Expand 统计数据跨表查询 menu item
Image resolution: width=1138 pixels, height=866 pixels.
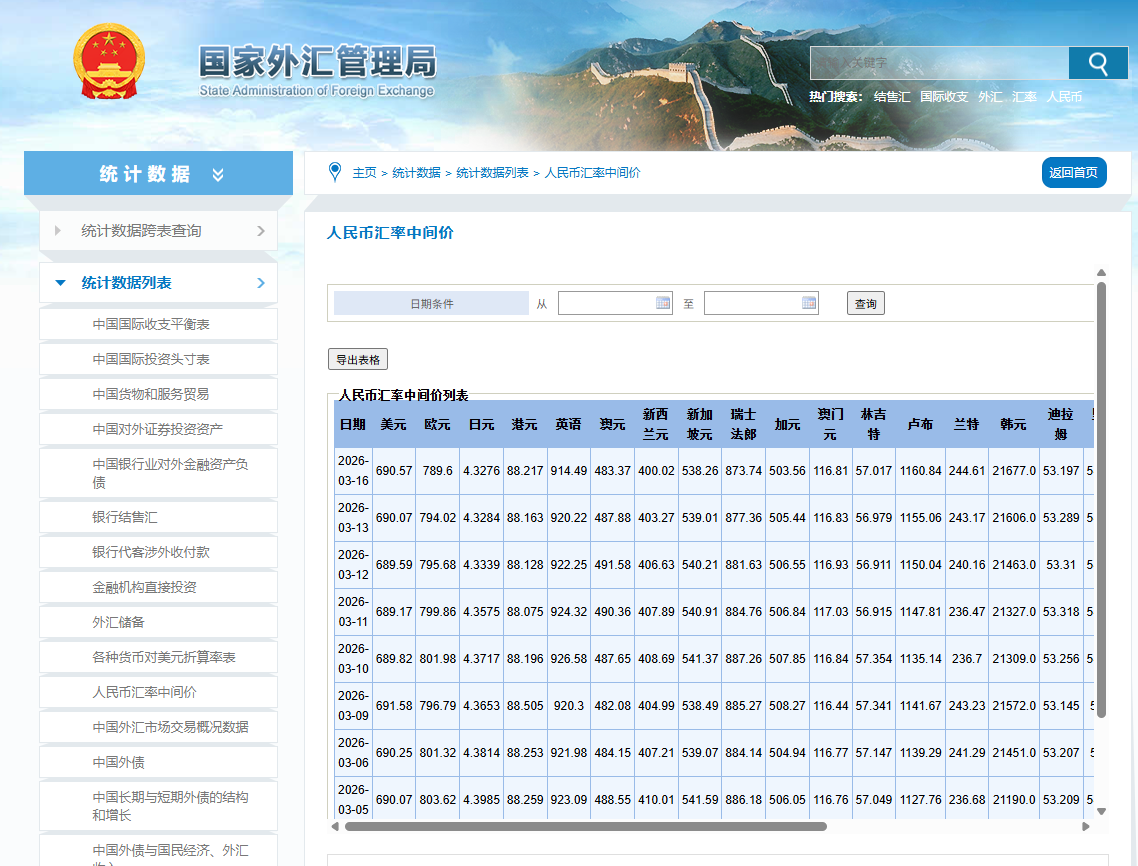[158, 231]
